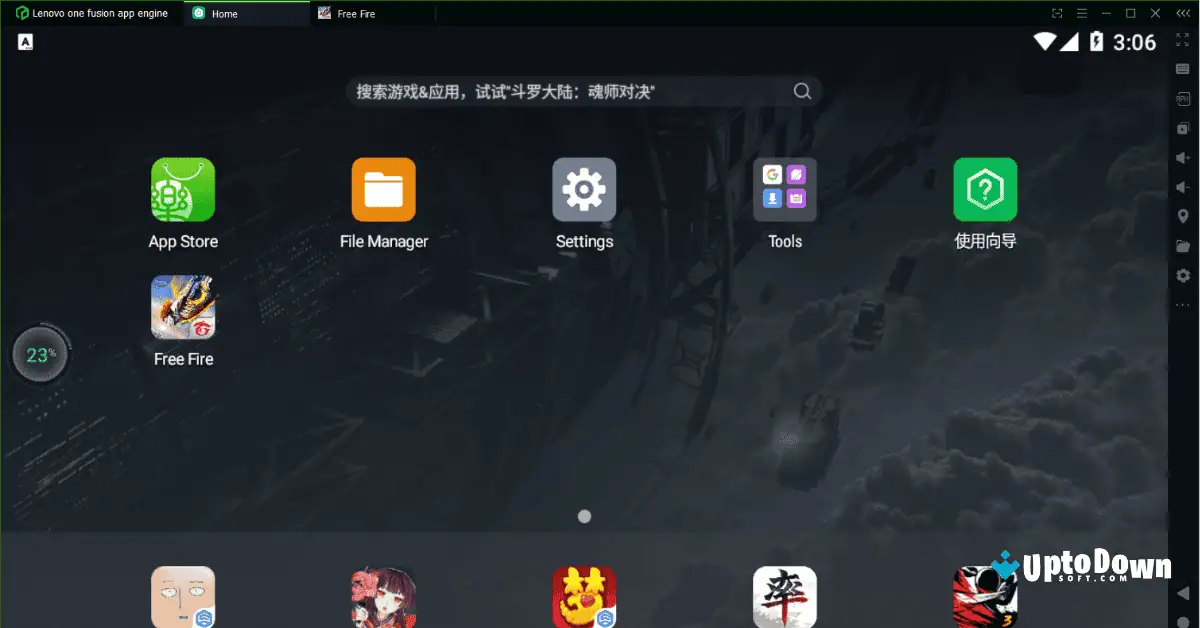The height and width of the screenshot is (628, 1200).
Task: Collapse the sidebar with the chevron arrows
Action: point(1183,13)
